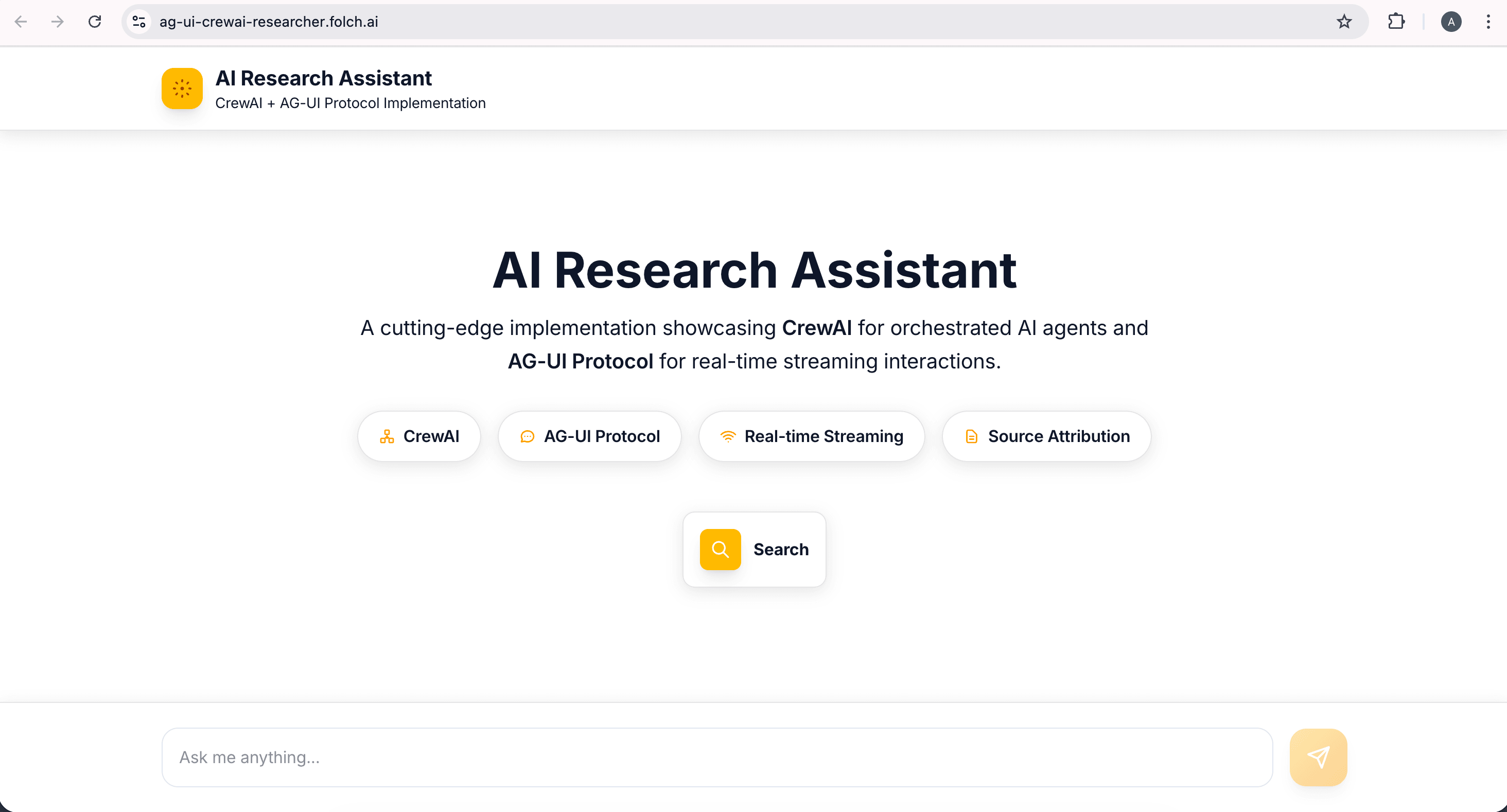1507x812 pixels.
Task: Click the paper plane send icon
Action: pos(1318,757)
